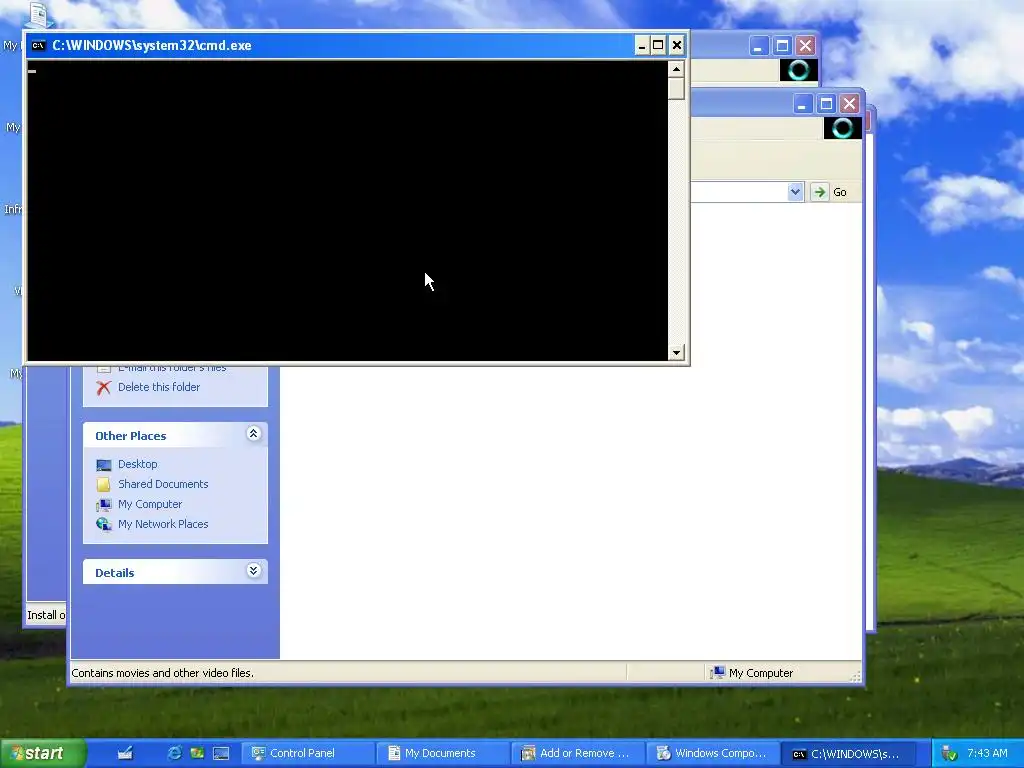Click the security shield tray icon
Image resolution: width=1024 pixels, height=768 pixels.
click(949, 754)
